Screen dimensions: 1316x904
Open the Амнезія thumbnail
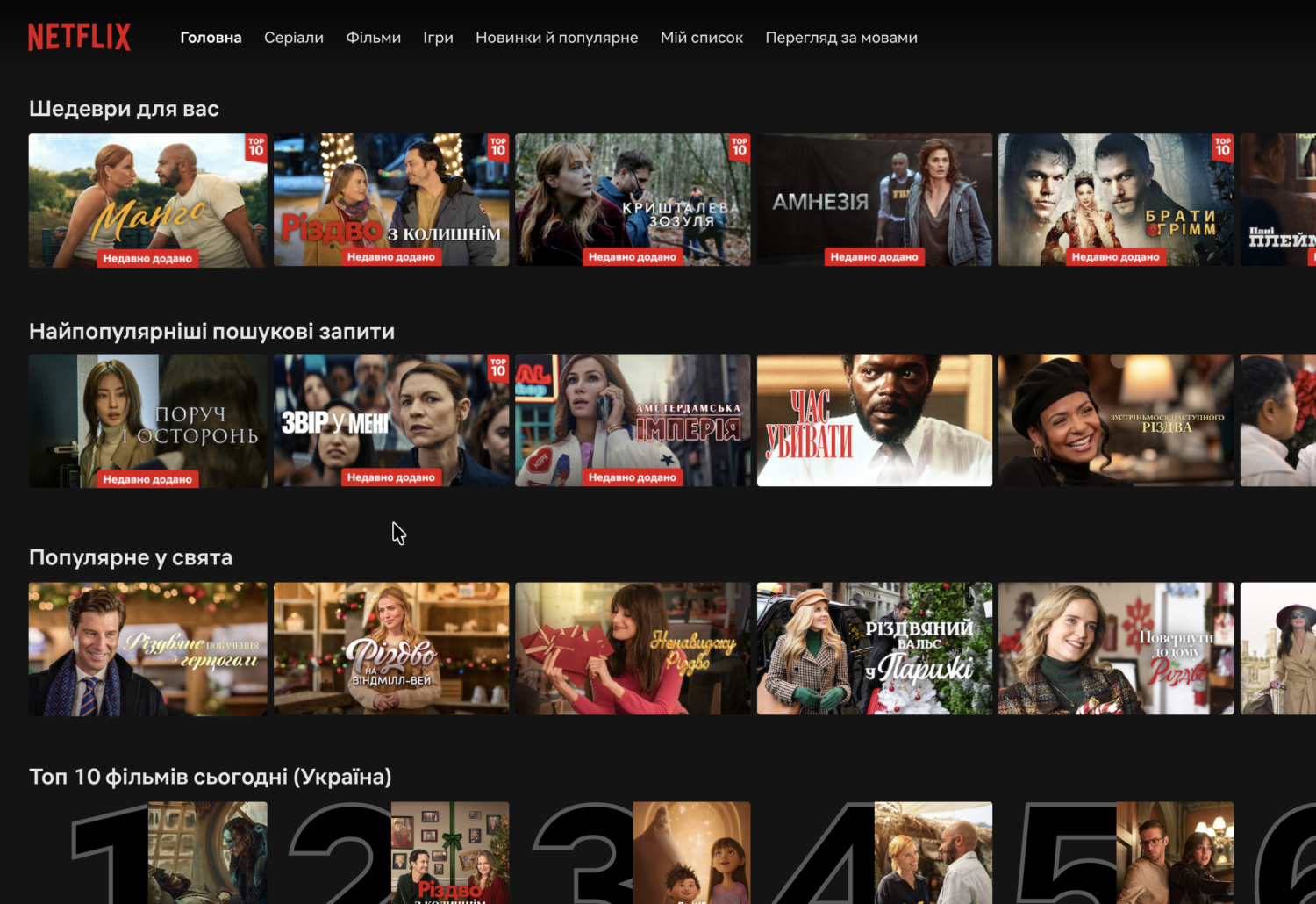click(x=875, y=200)
